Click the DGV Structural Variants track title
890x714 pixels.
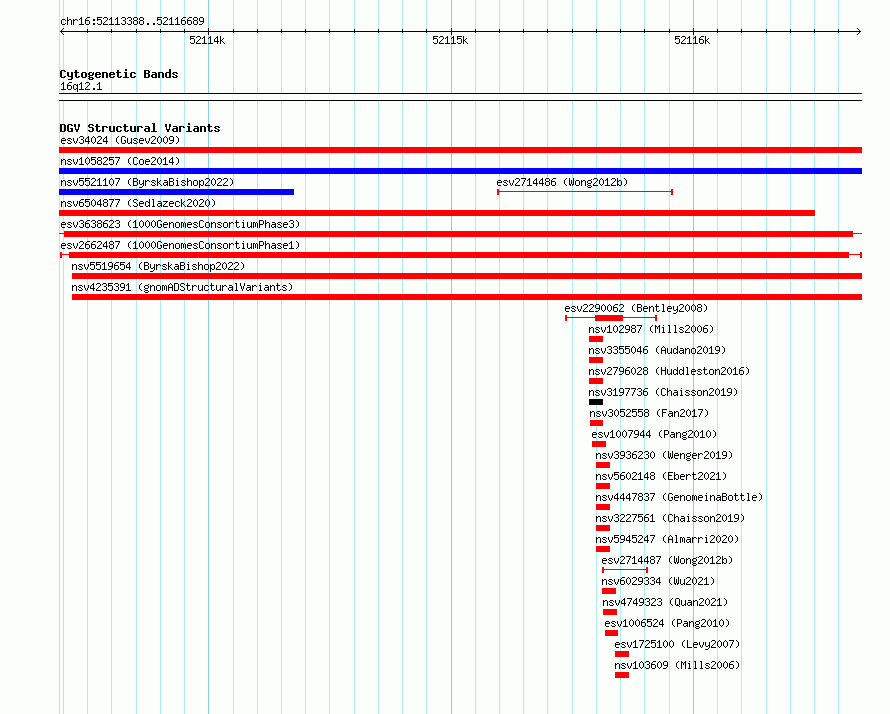[x=140, y=128]
